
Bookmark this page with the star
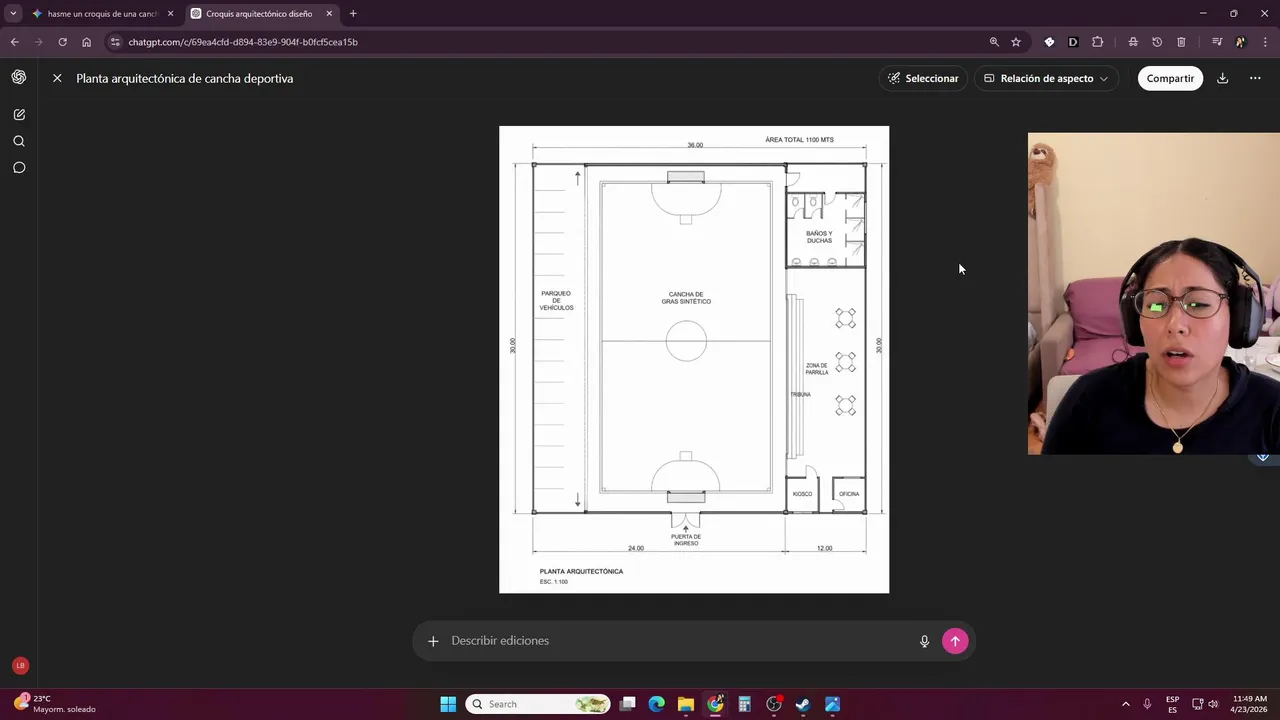click(1016, 42)
